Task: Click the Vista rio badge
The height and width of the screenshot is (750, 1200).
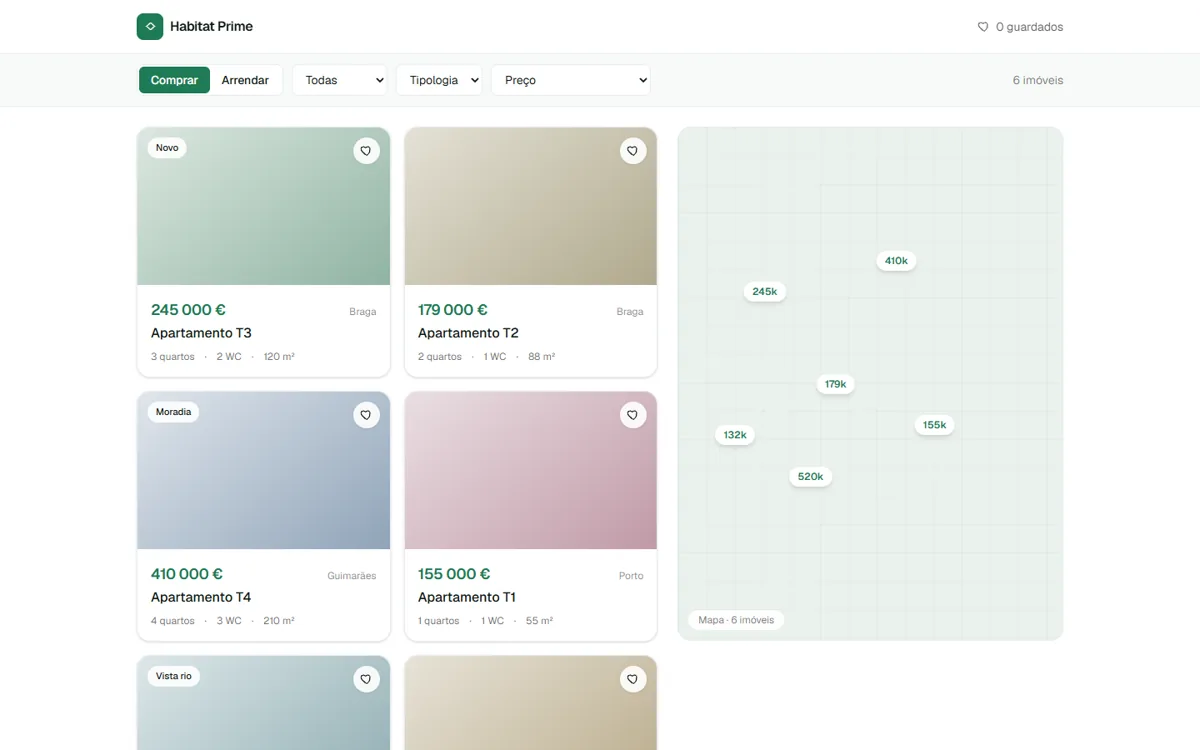Action: pos(174,676)
